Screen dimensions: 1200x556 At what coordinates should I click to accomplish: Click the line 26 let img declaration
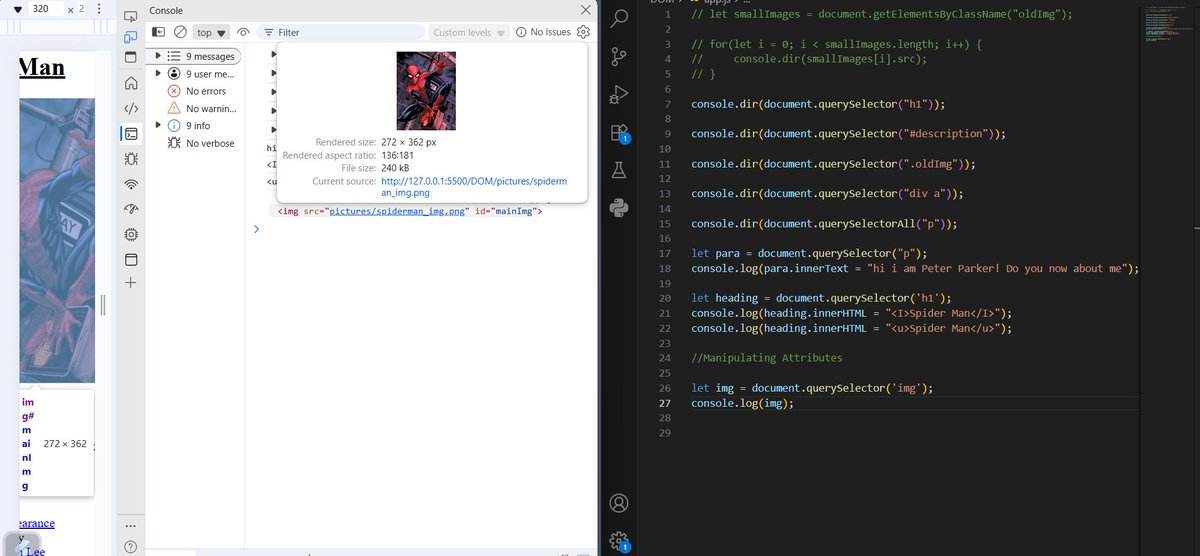[813, 388]
